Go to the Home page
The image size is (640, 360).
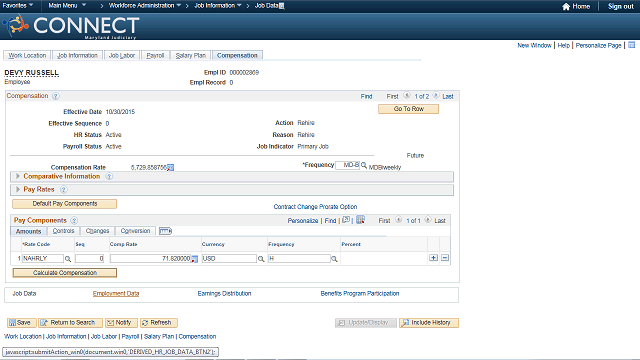(576, 6)
